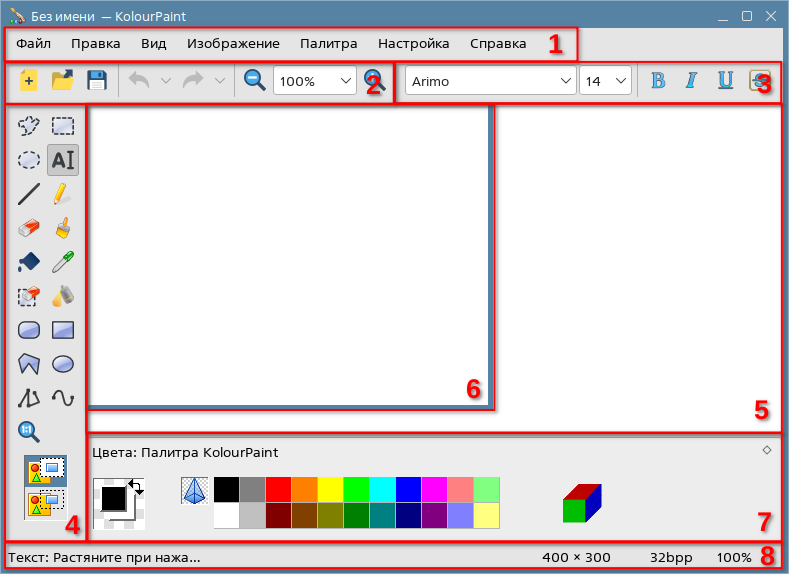Screen dimensions: 790x578
Task: Open the Redo history dropdown arrow
Action: click(220, 81)
